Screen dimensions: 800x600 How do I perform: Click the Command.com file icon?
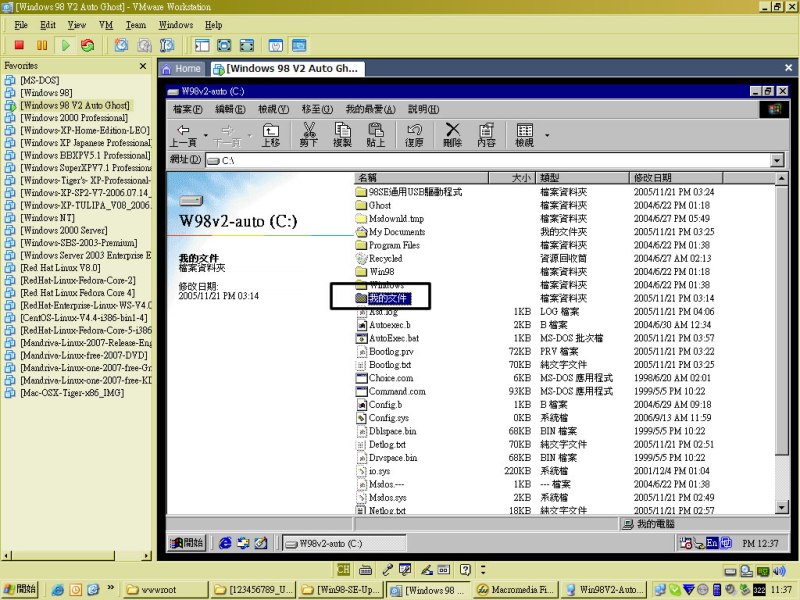[361, 391]
